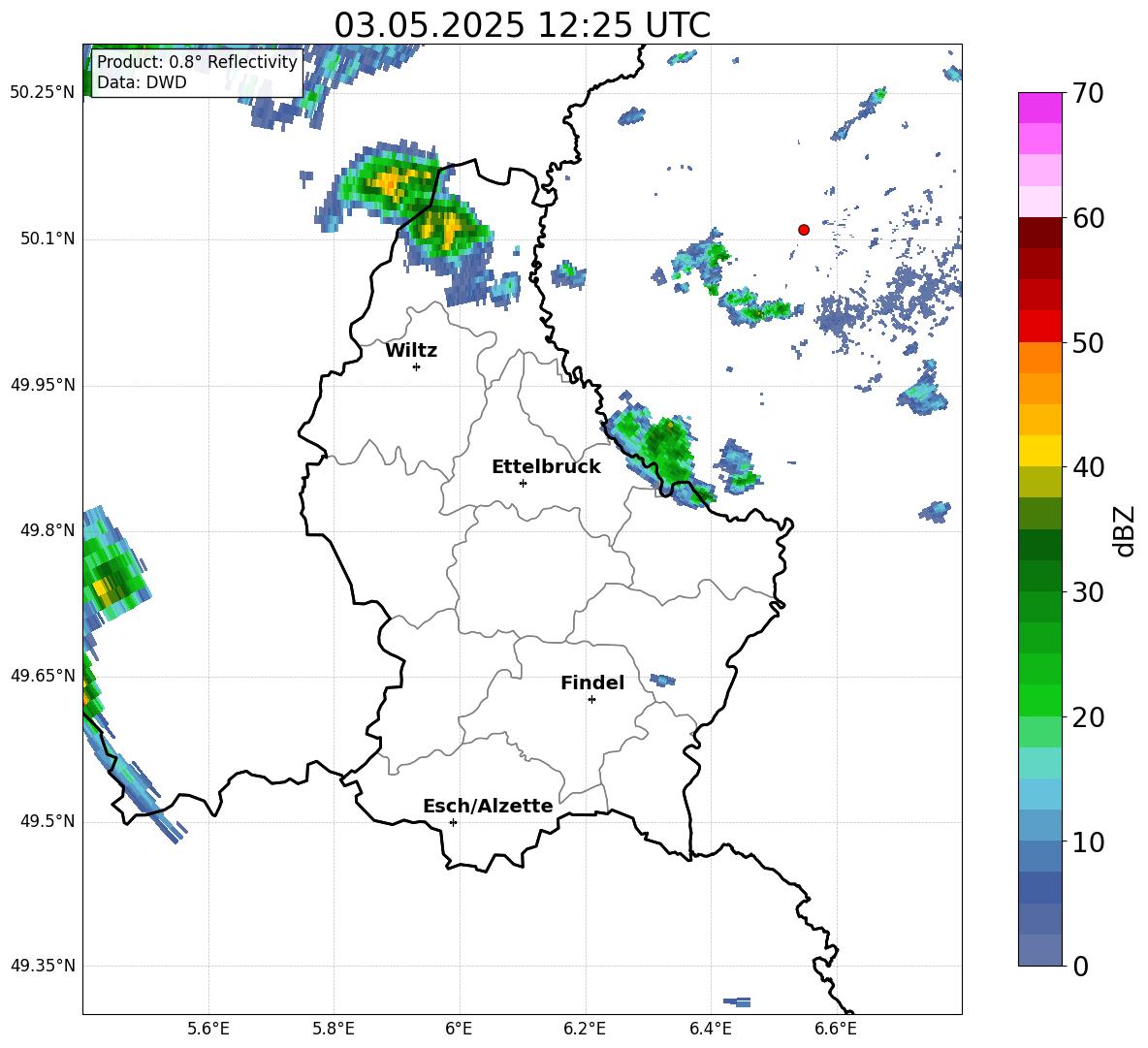Image resolution: width=1148 pixels, height=1048 pixels.
Task: Click the Wiltz station cross marker
Action: pyautogui.click(x=417, y=366)
